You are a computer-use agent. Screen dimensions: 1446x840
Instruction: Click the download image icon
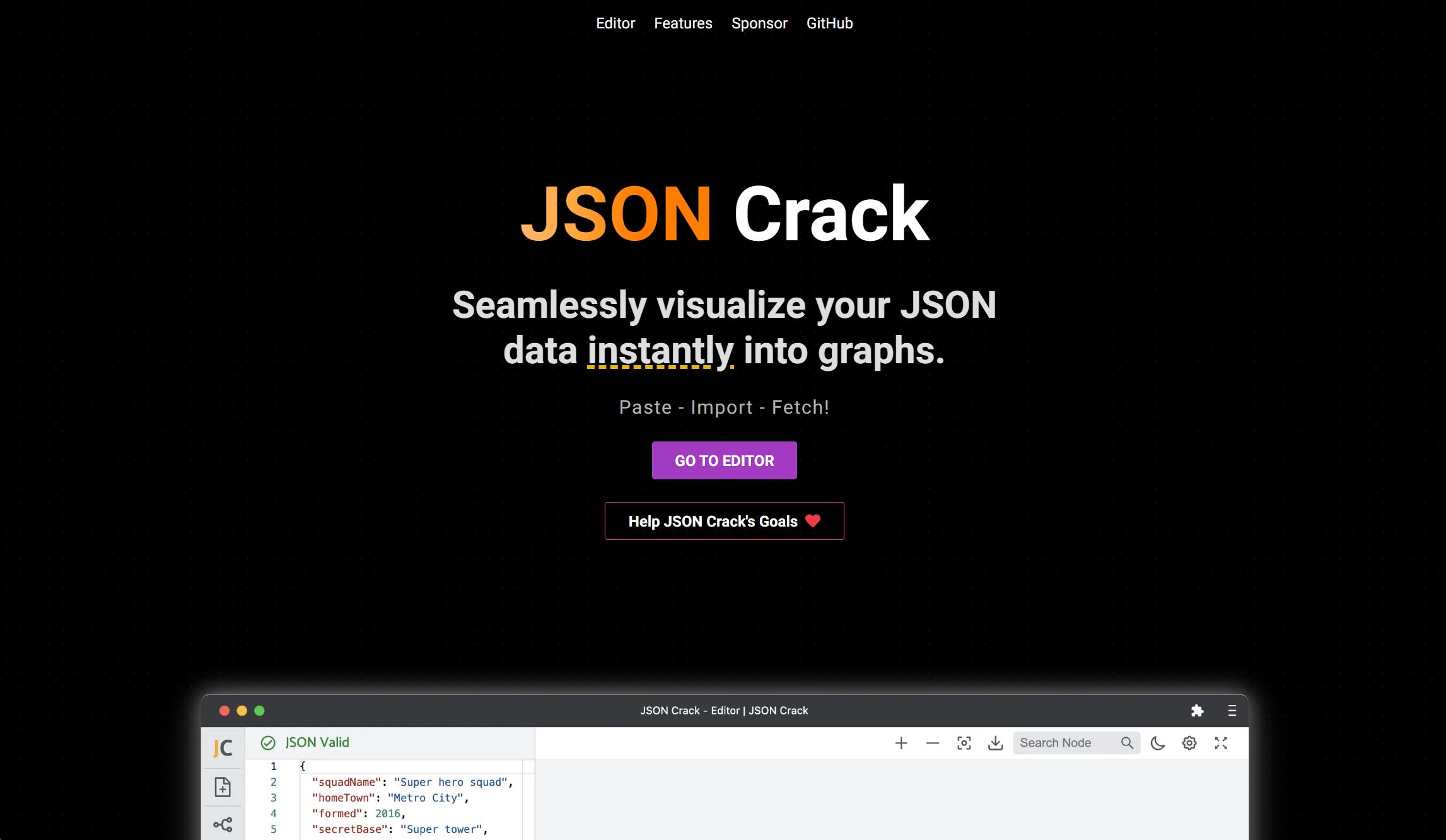click(995, 743)
